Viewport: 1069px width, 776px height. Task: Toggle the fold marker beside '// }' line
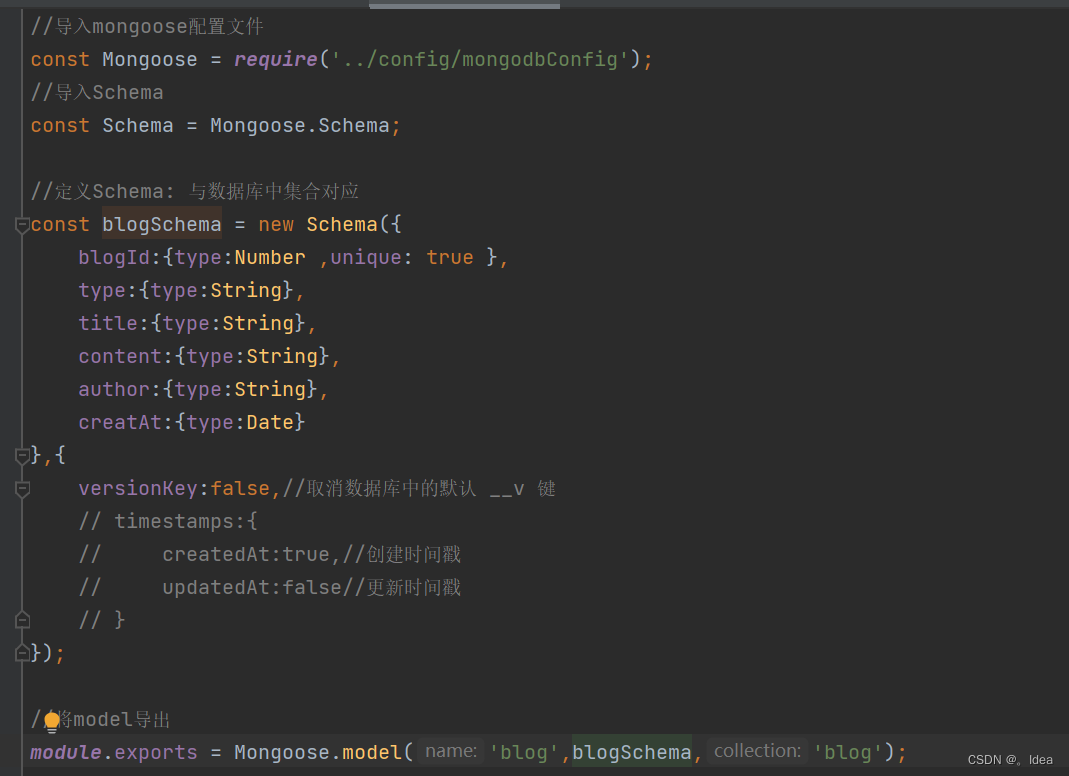click(x=22, y=620)
